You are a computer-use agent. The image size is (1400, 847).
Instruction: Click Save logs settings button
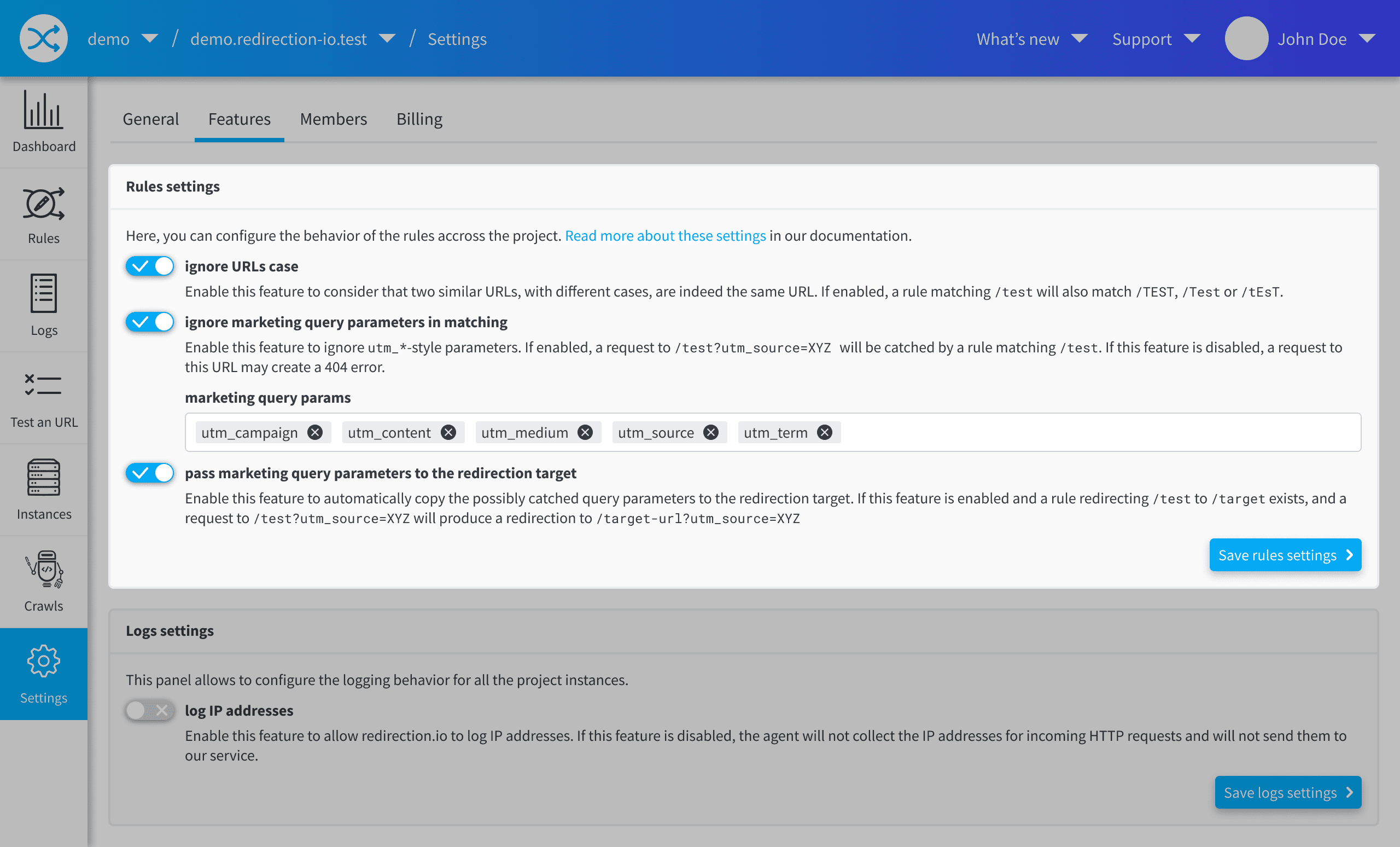click(x=1288, y=792)
